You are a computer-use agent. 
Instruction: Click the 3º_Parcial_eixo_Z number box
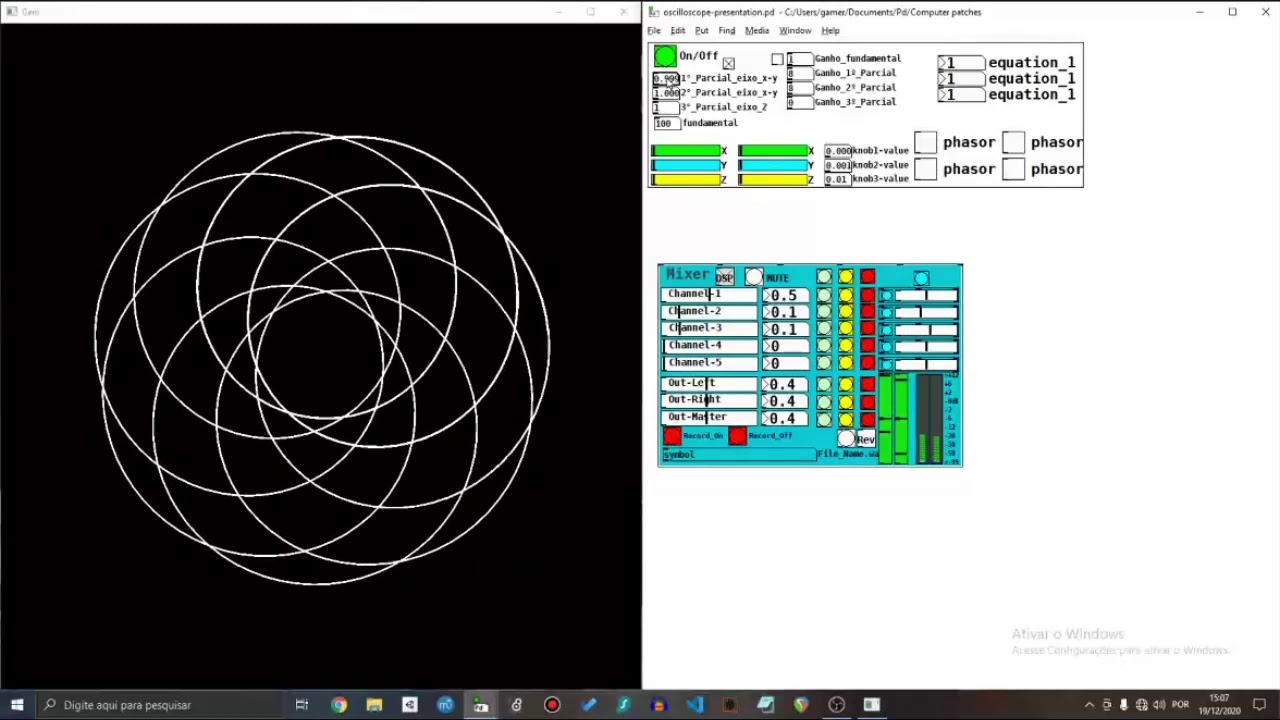[666, 107]
